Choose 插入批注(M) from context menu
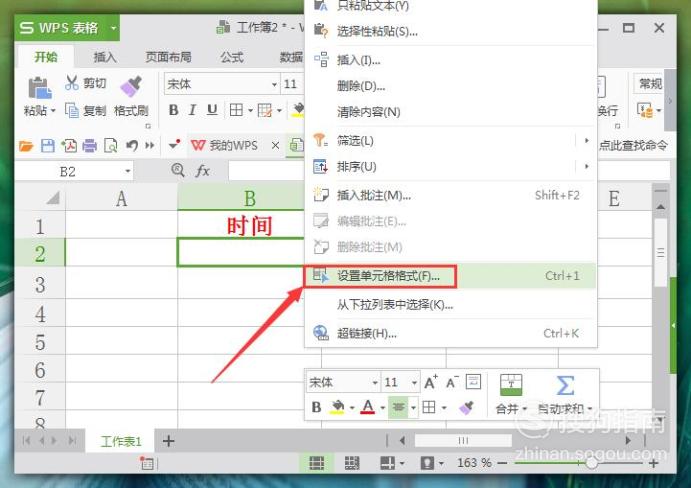This screenshot has height=488, width=691. [x=450, y=195]
